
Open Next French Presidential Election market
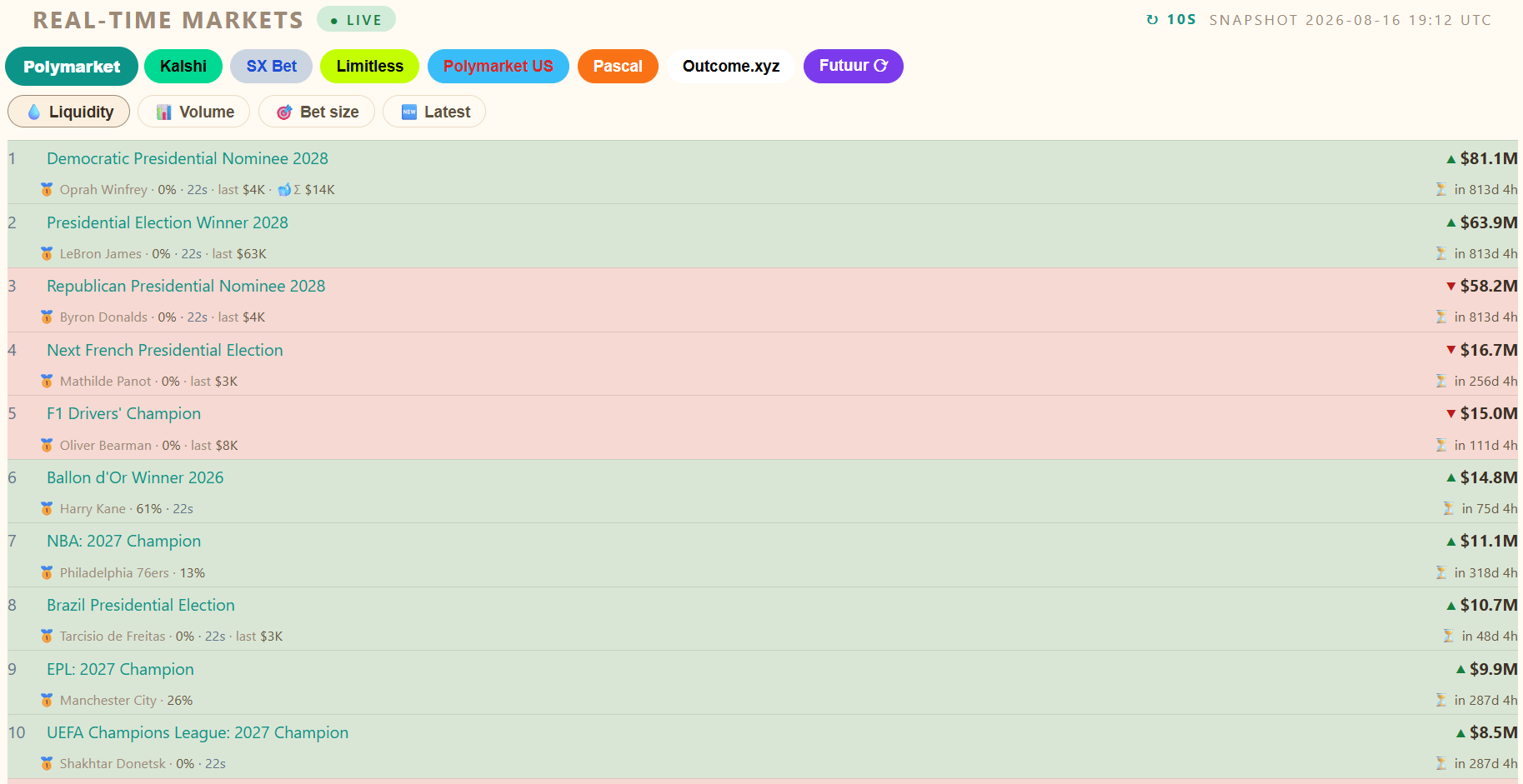tap(165, 350)
